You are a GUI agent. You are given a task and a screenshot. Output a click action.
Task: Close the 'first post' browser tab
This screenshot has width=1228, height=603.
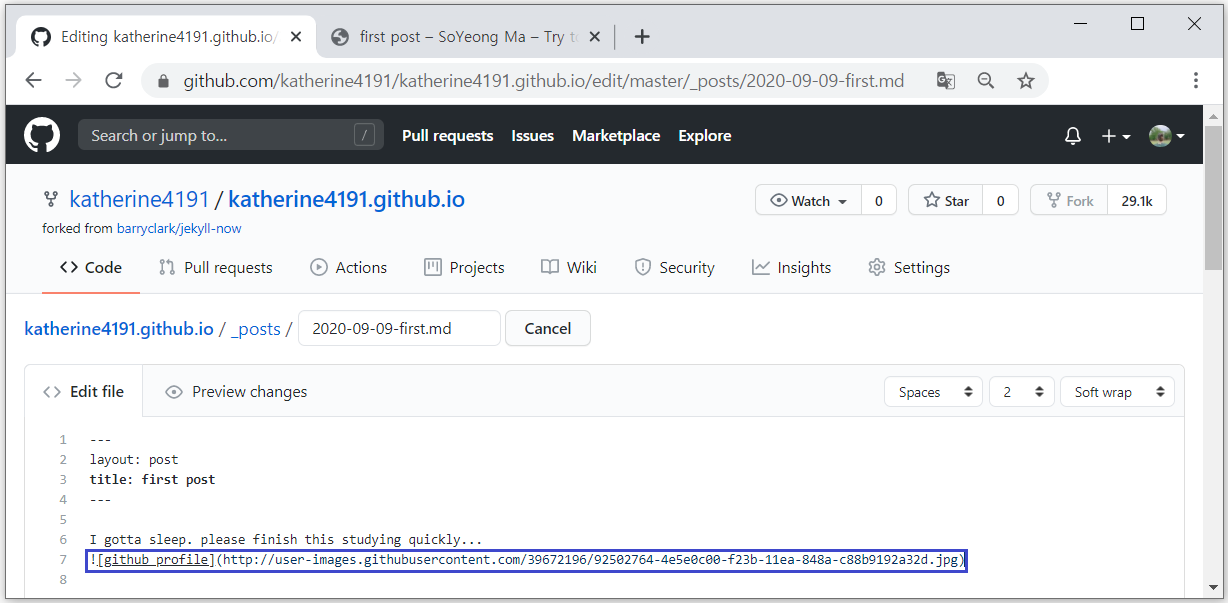coord(594,37)
